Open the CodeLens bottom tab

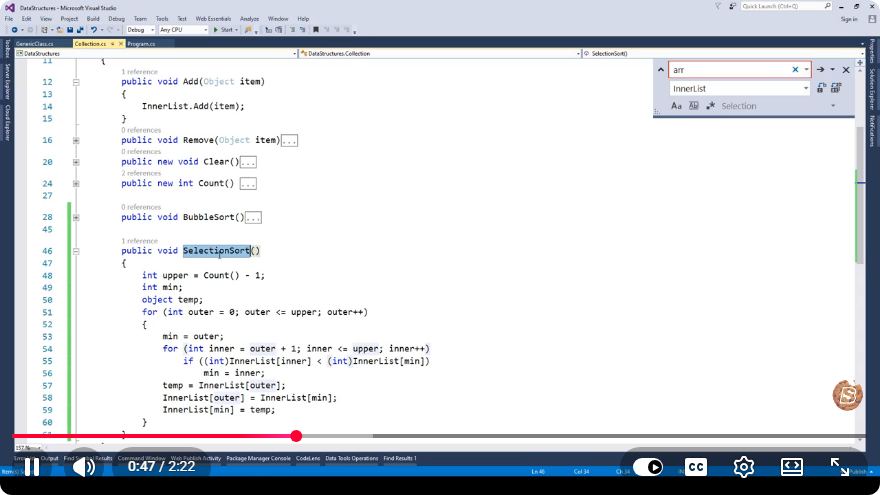click(308, 458)
